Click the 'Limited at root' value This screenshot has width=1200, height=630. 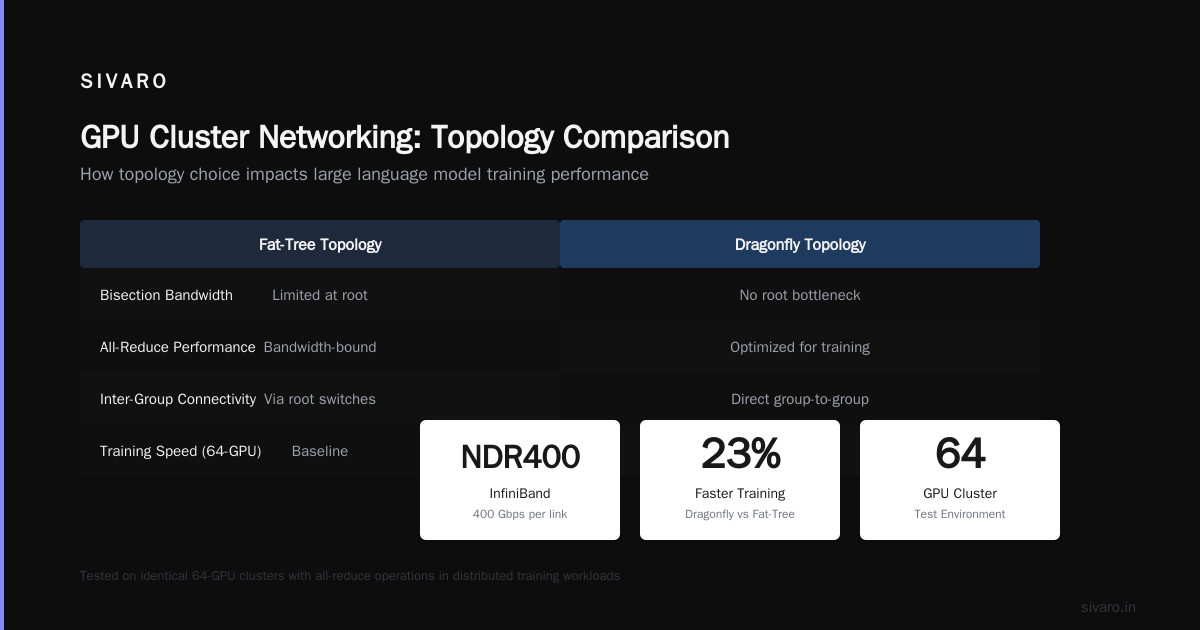(x=320, y=295)
